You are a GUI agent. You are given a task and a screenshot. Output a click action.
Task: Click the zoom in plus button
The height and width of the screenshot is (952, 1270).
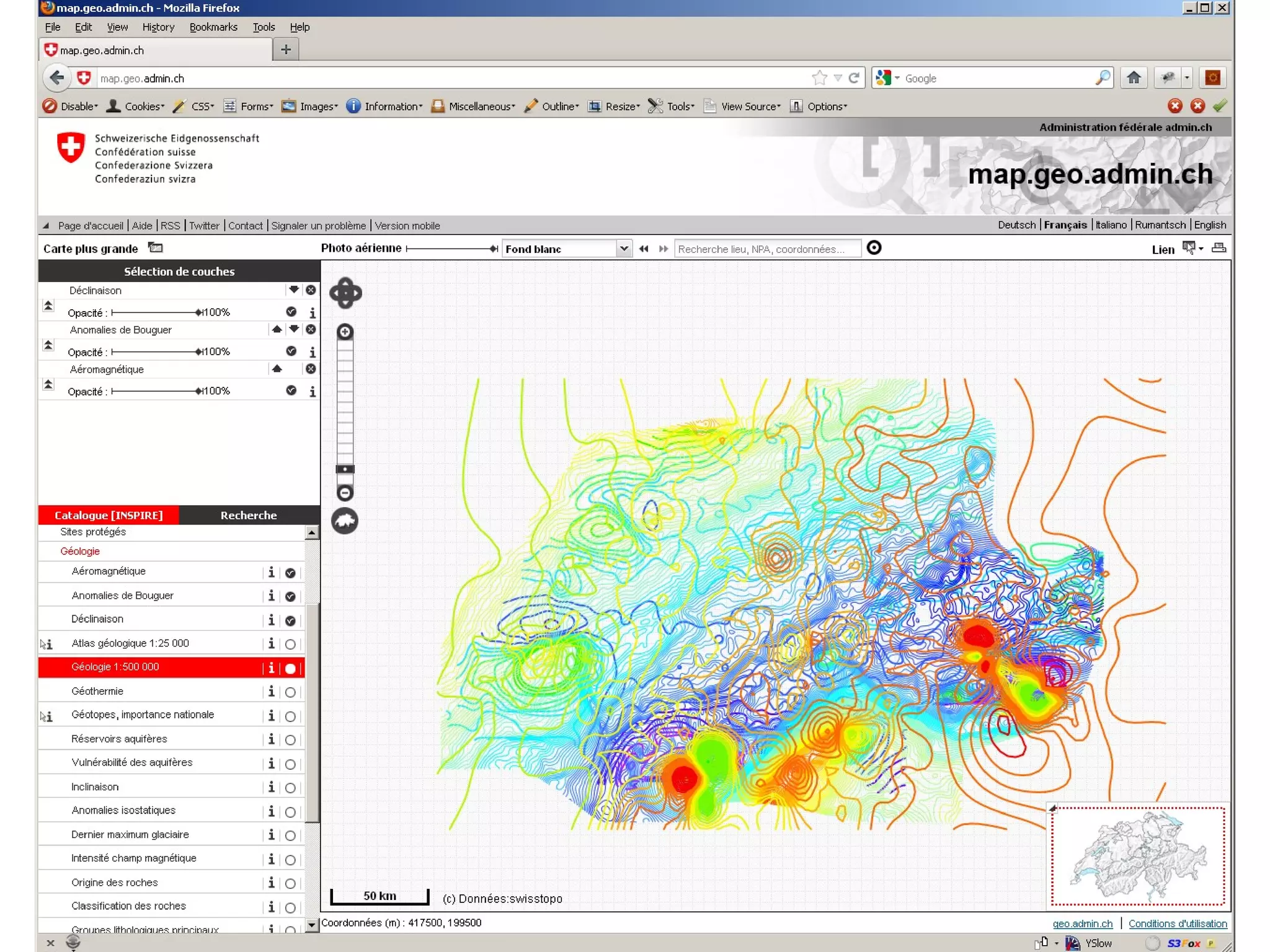point(345,332)
